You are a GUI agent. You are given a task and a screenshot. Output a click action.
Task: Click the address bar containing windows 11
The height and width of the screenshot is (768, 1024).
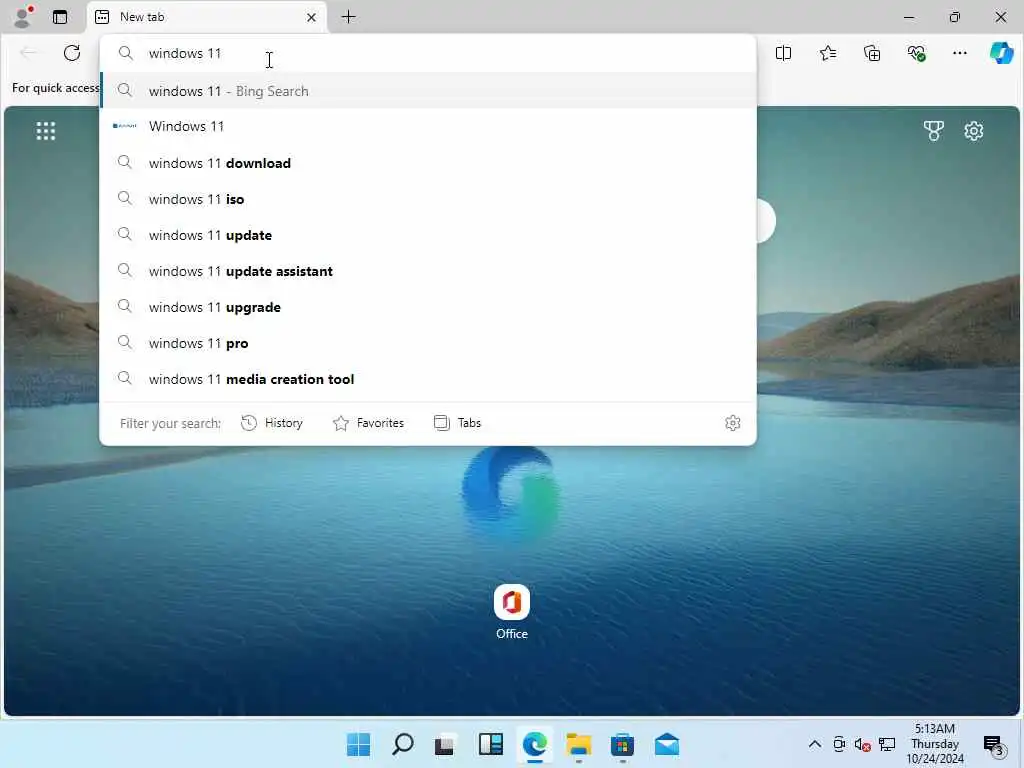point(428,54)
